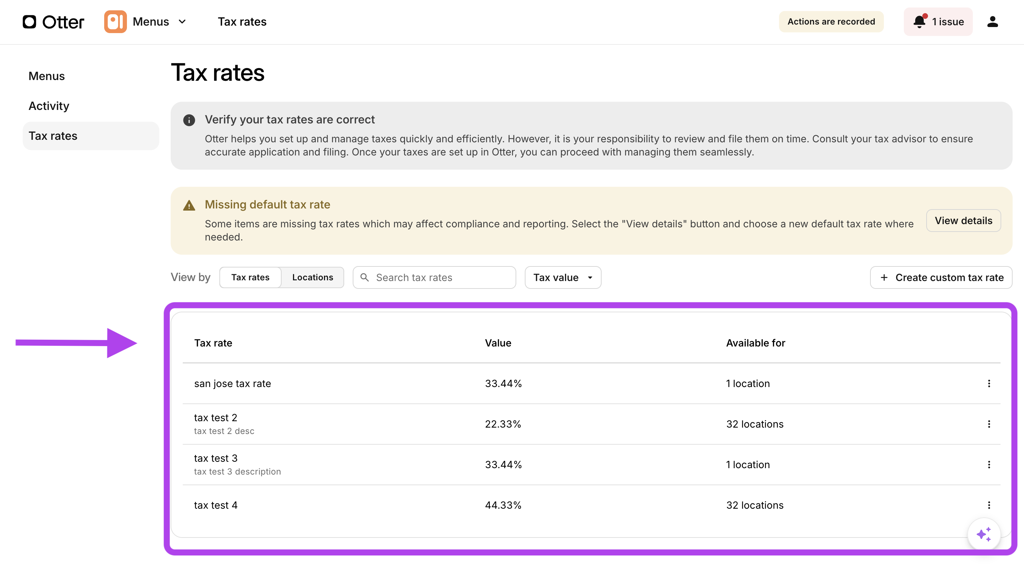Open Menus in the sidebar
Image resolution: width=1024 pixels, height=577 pixels.
click(x=47, y=76)
